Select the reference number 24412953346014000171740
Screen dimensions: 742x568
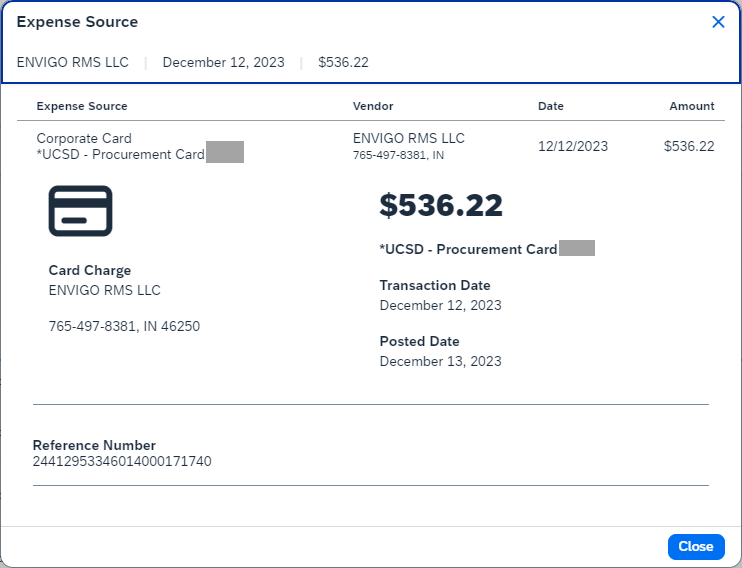pyautogui.click(x=122, y=461)
